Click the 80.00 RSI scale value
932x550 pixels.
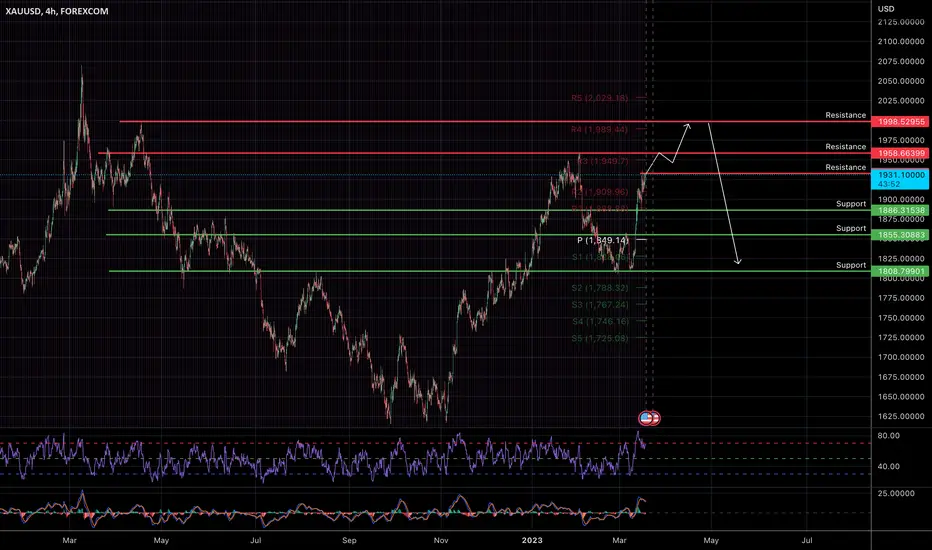click(889, 436)
